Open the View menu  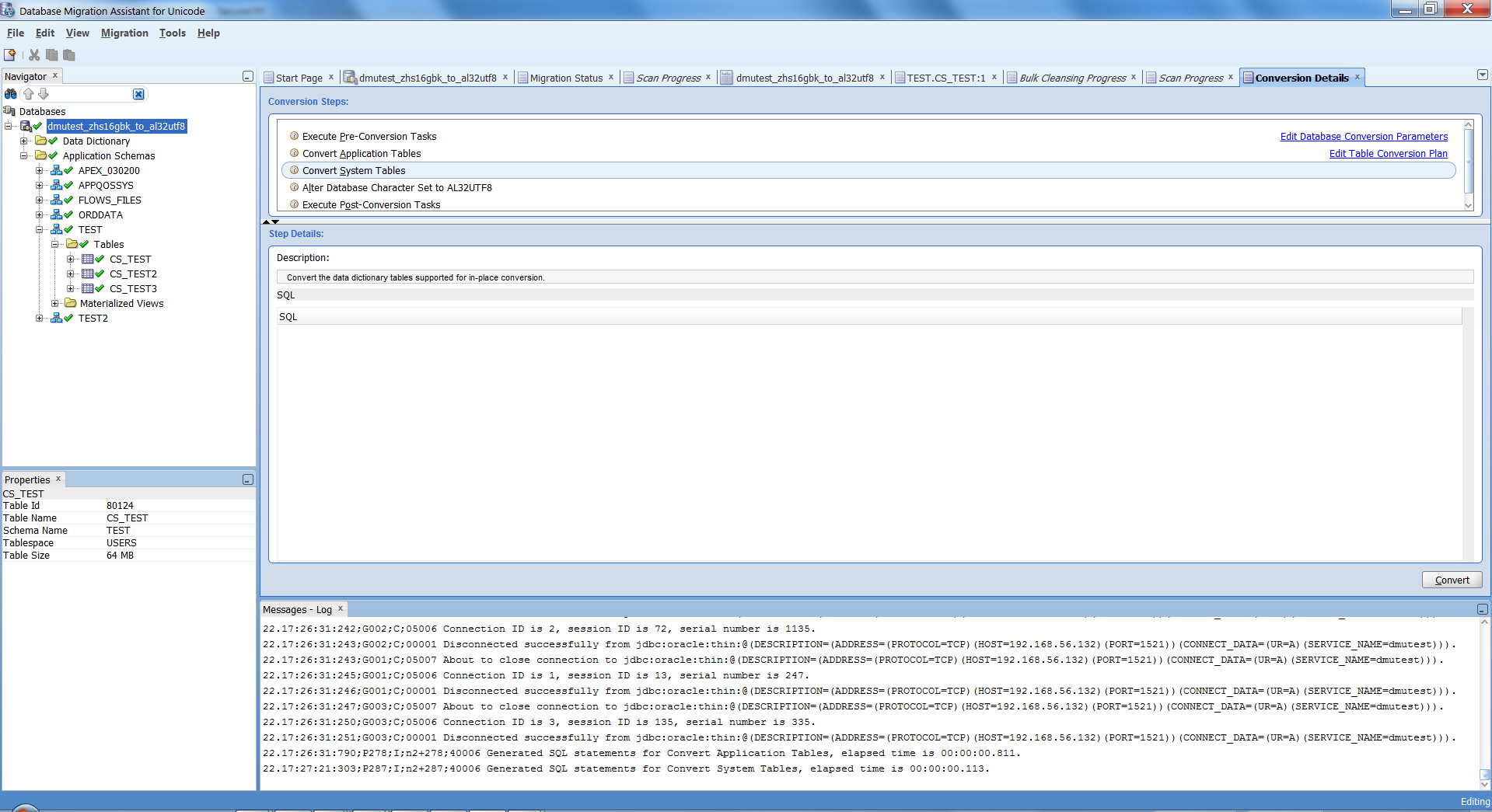[x=78, y=33]
